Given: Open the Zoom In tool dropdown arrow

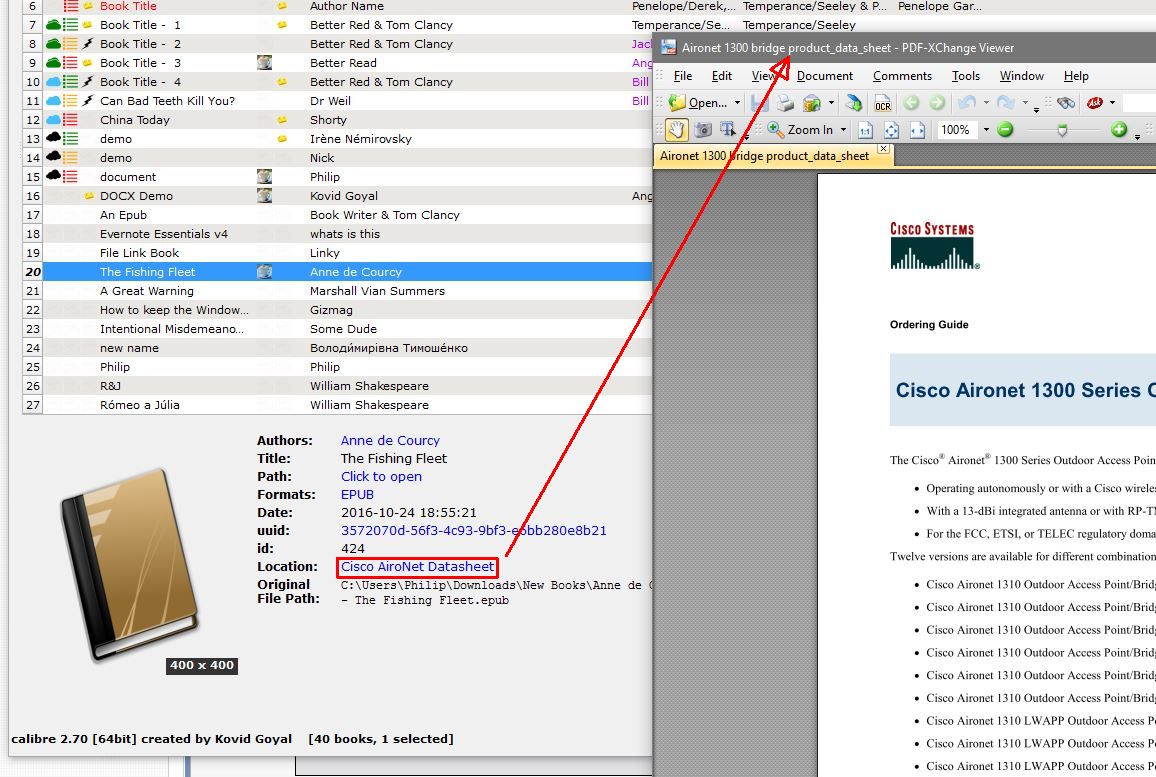Looking at the screenshot, I should tap(843, 130).
